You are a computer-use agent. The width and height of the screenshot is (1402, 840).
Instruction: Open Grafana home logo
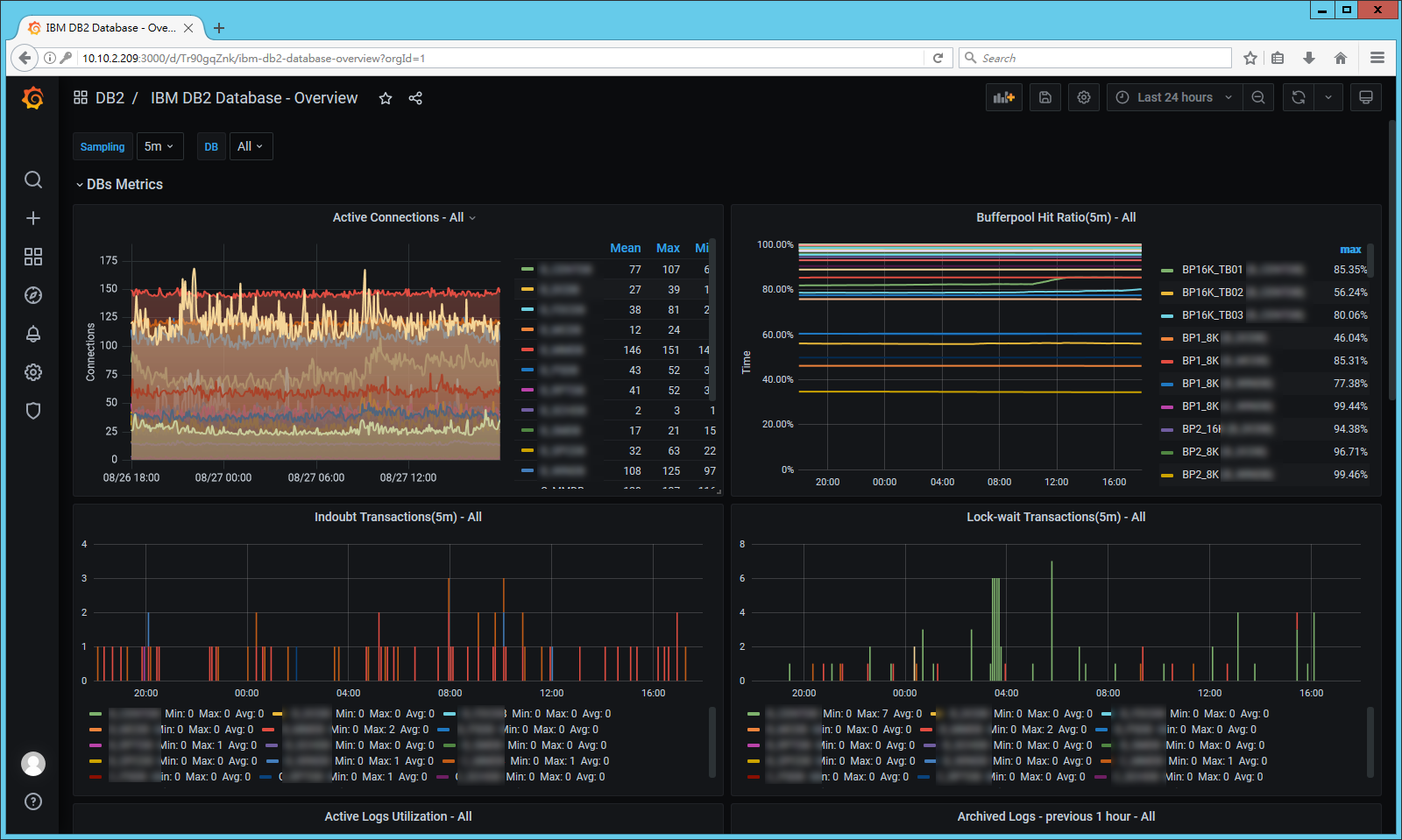(33, 98)
